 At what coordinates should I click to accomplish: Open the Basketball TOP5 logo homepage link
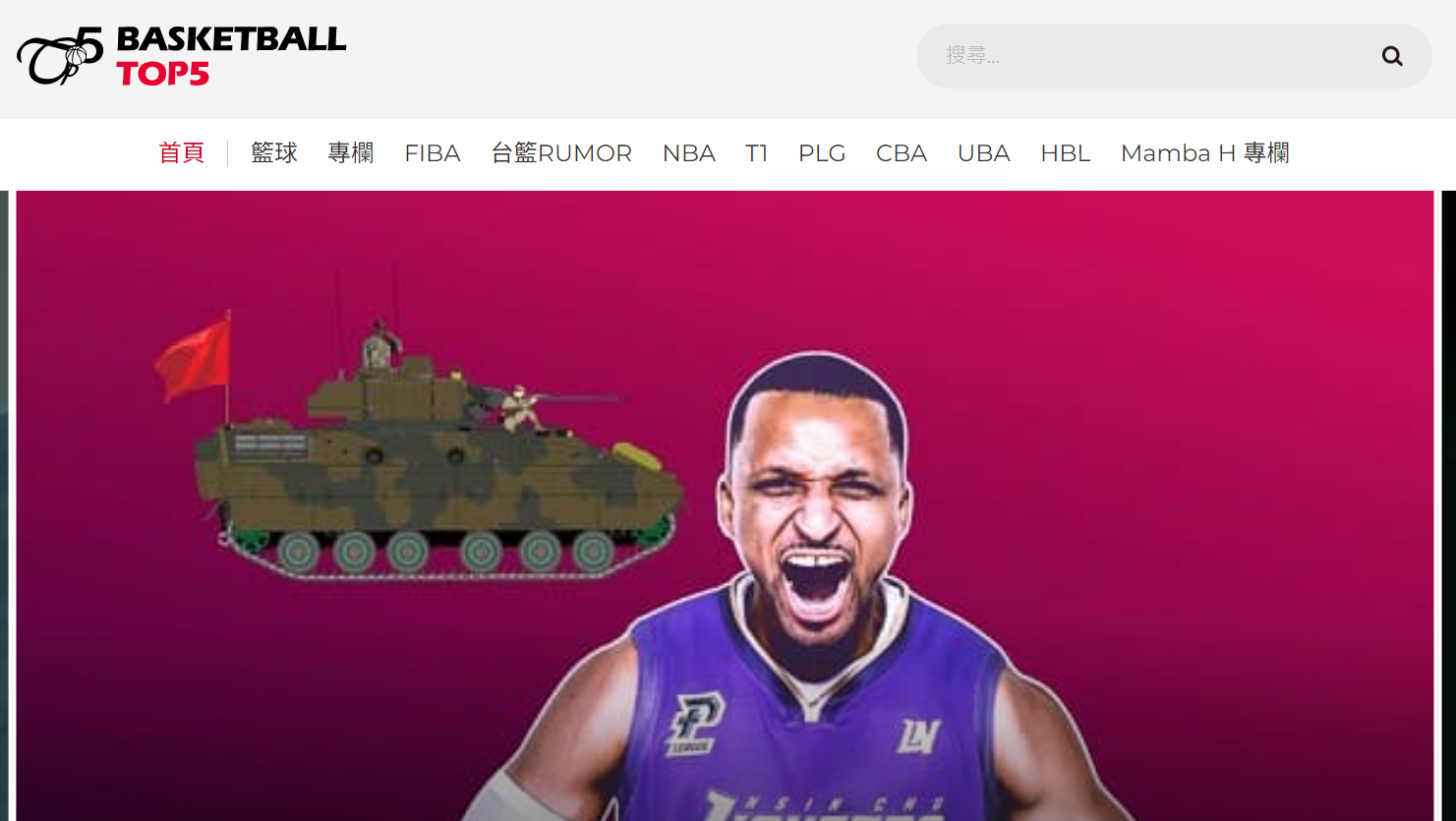click(x=182, y=56)
